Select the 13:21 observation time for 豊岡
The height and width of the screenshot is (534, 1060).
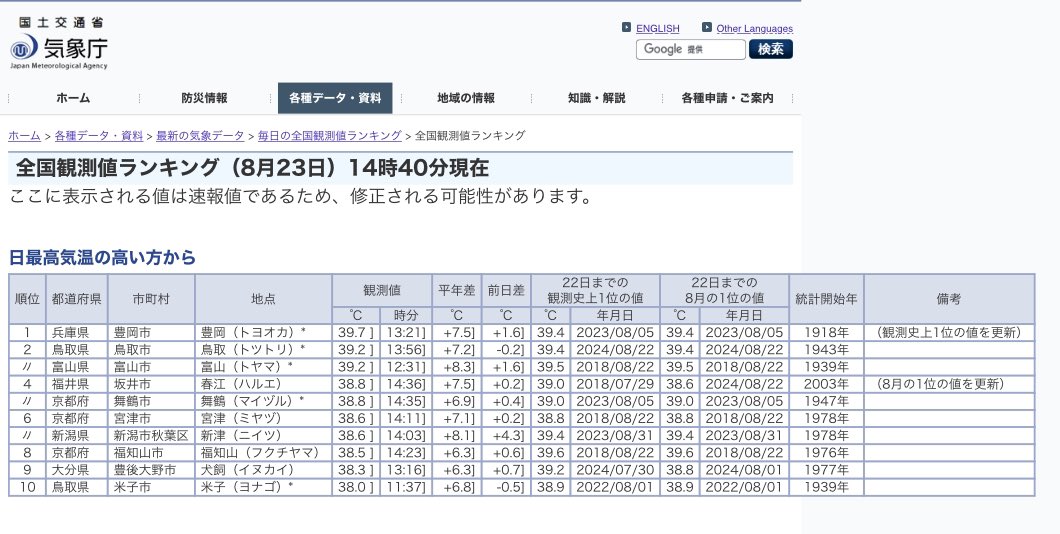(x=406, y=333)
